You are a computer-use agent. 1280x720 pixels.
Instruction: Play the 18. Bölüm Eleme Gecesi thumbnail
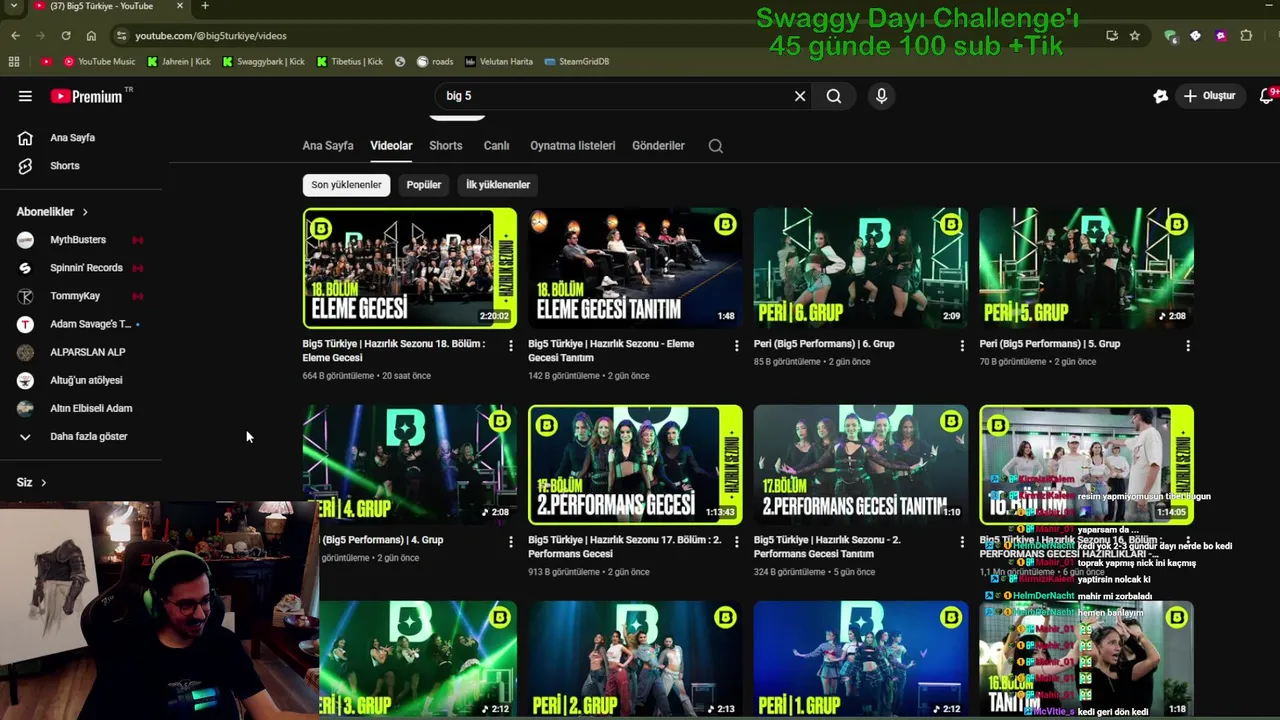[410, 268]
